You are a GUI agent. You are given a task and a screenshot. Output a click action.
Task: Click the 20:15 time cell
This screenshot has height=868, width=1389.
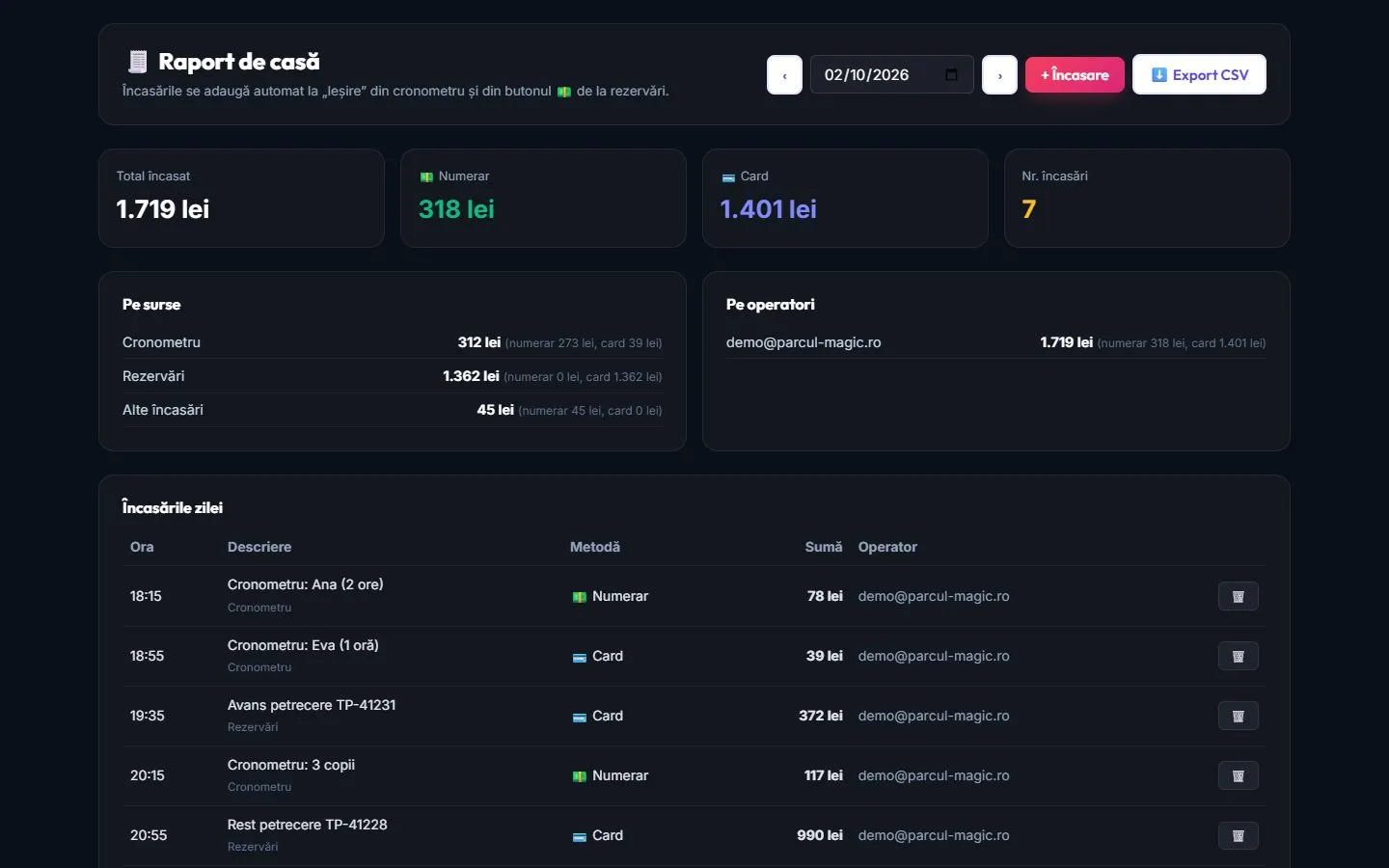tap(148, 775)
